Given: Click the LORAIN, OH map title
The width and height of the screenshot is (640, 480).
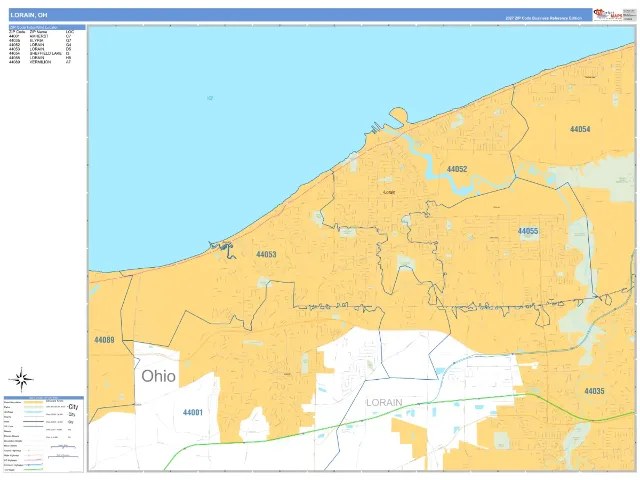Looking at the screenshot, I should click(x=29, y=15).
